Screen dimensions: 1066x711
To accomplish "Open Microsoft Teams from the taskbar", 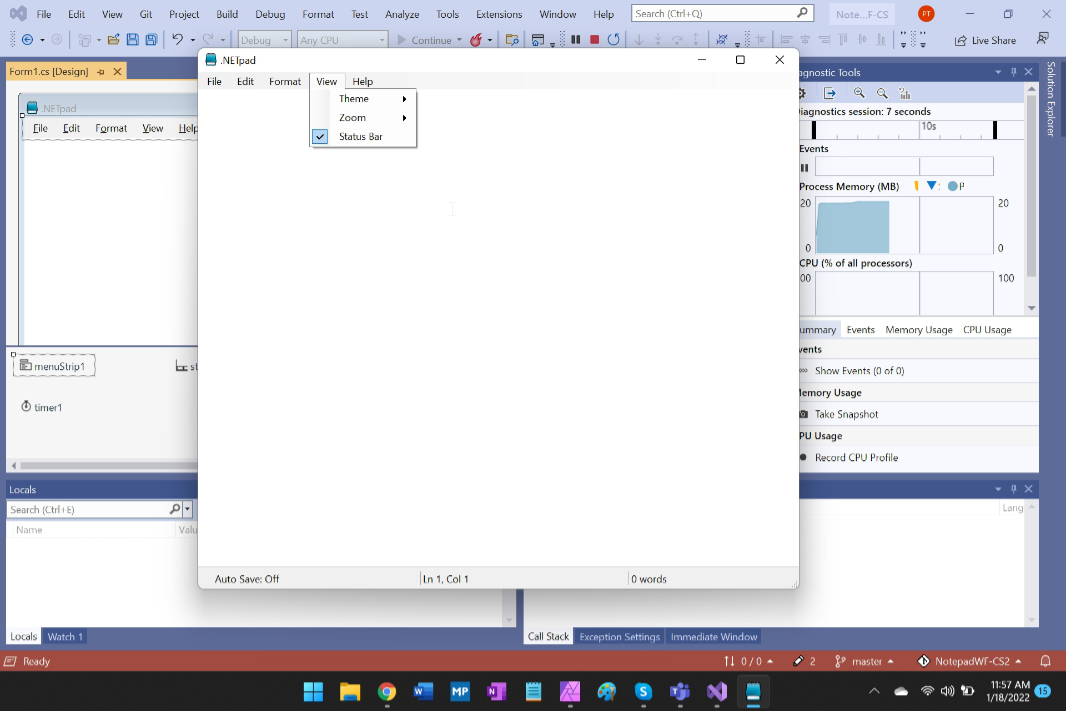I will (680, 691).
